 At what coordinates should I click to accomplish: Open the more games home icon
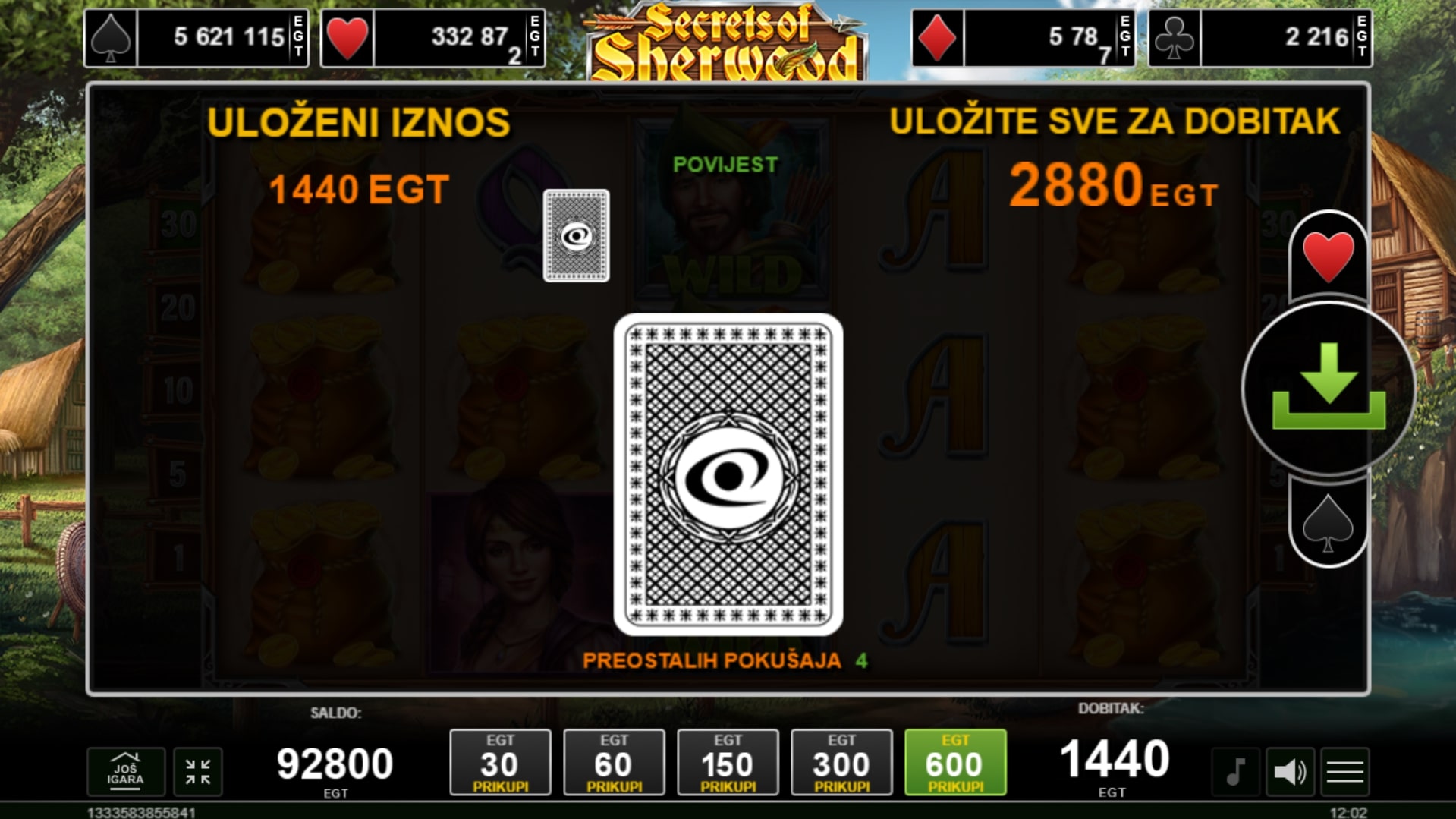(x=126, y=771)
